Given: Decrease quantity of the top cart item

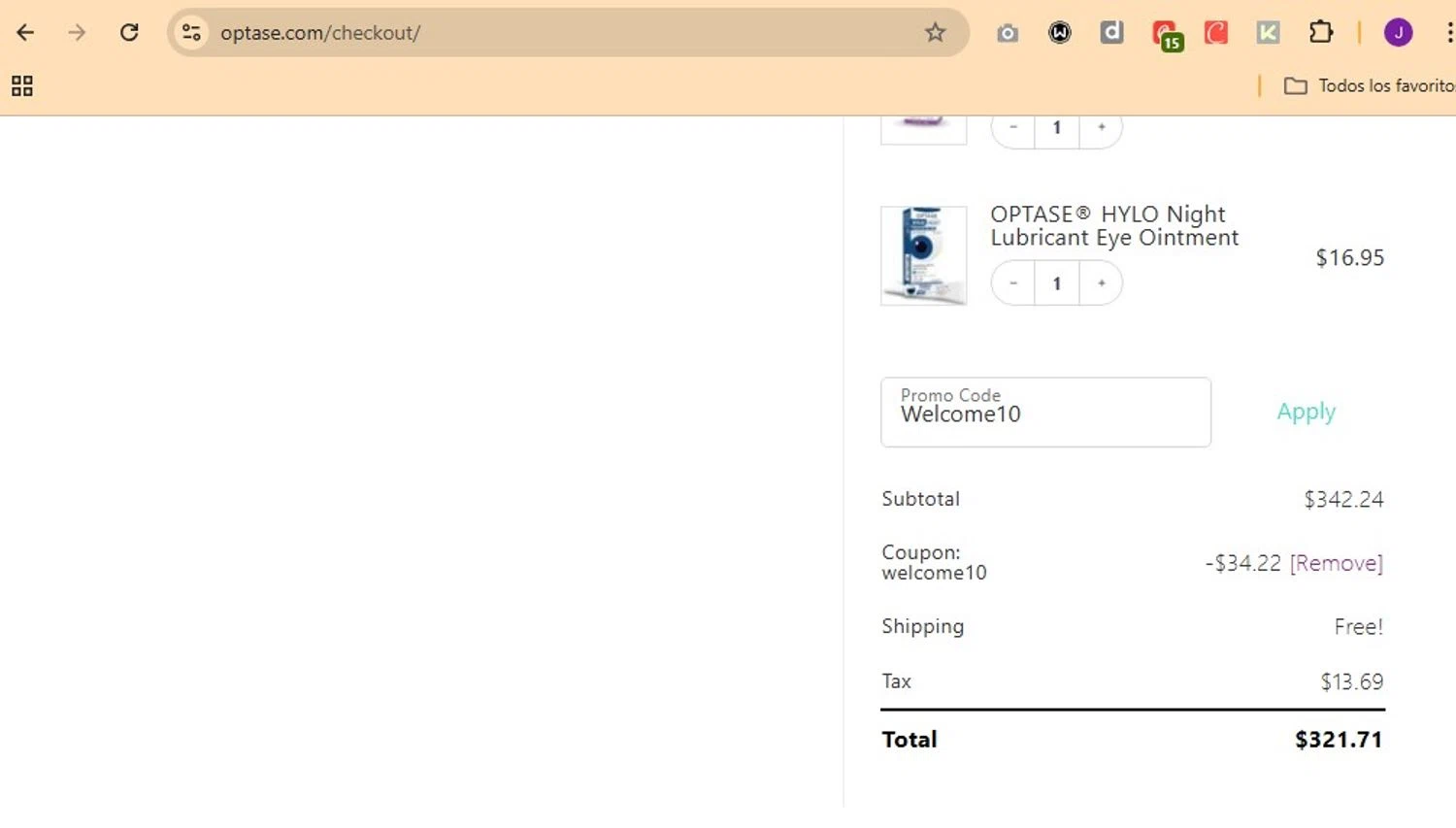Looking at the screenshot, I should point(1013,128).
